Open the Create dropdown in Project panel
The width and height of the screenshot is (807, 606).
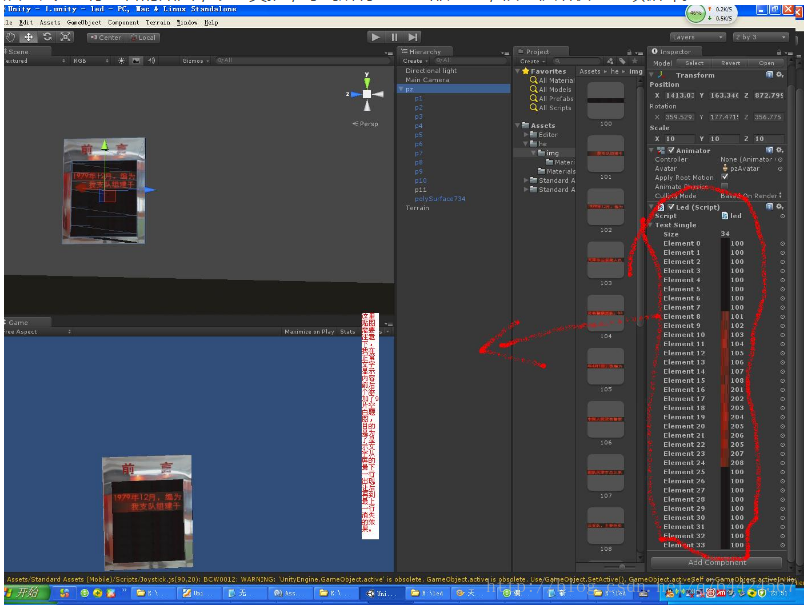pos(532,61)
